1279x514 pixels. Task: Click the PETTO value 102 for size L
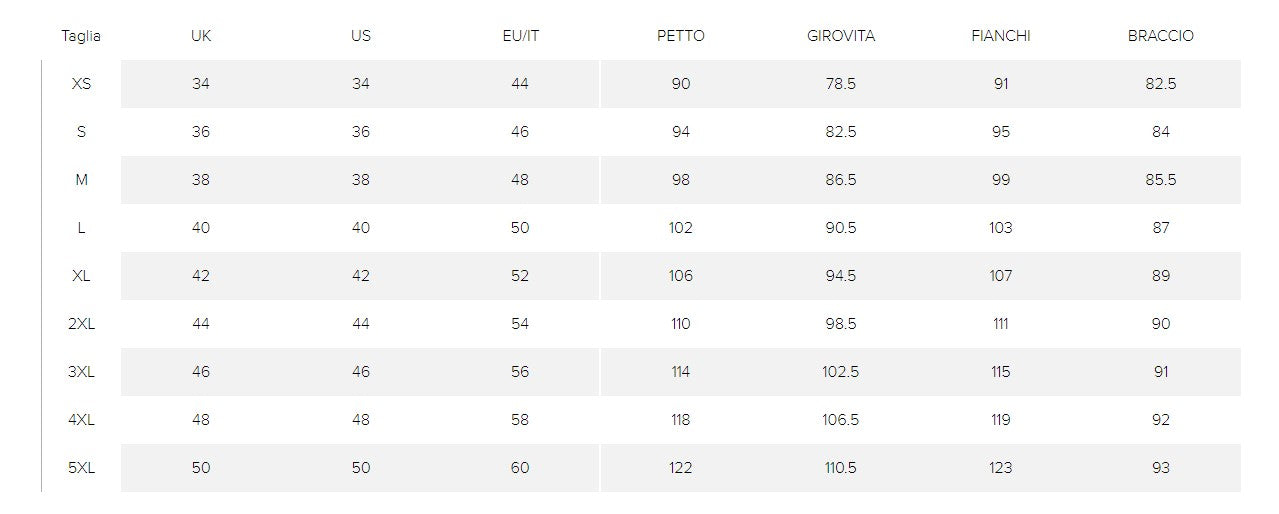[680, 228]
